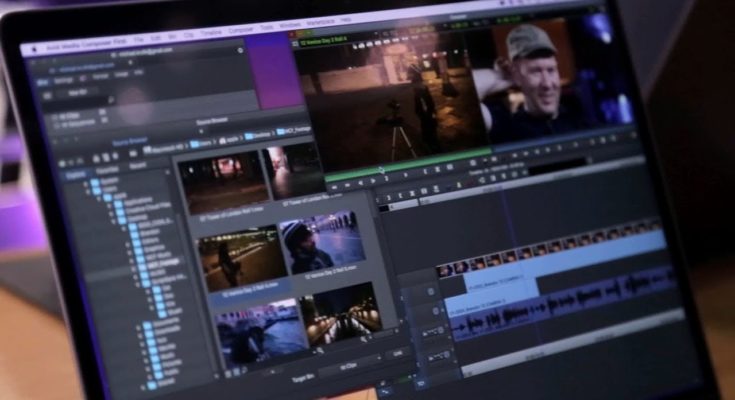
Task: Select the night lights walkway clip thumbnail
Action: [340, 313]
